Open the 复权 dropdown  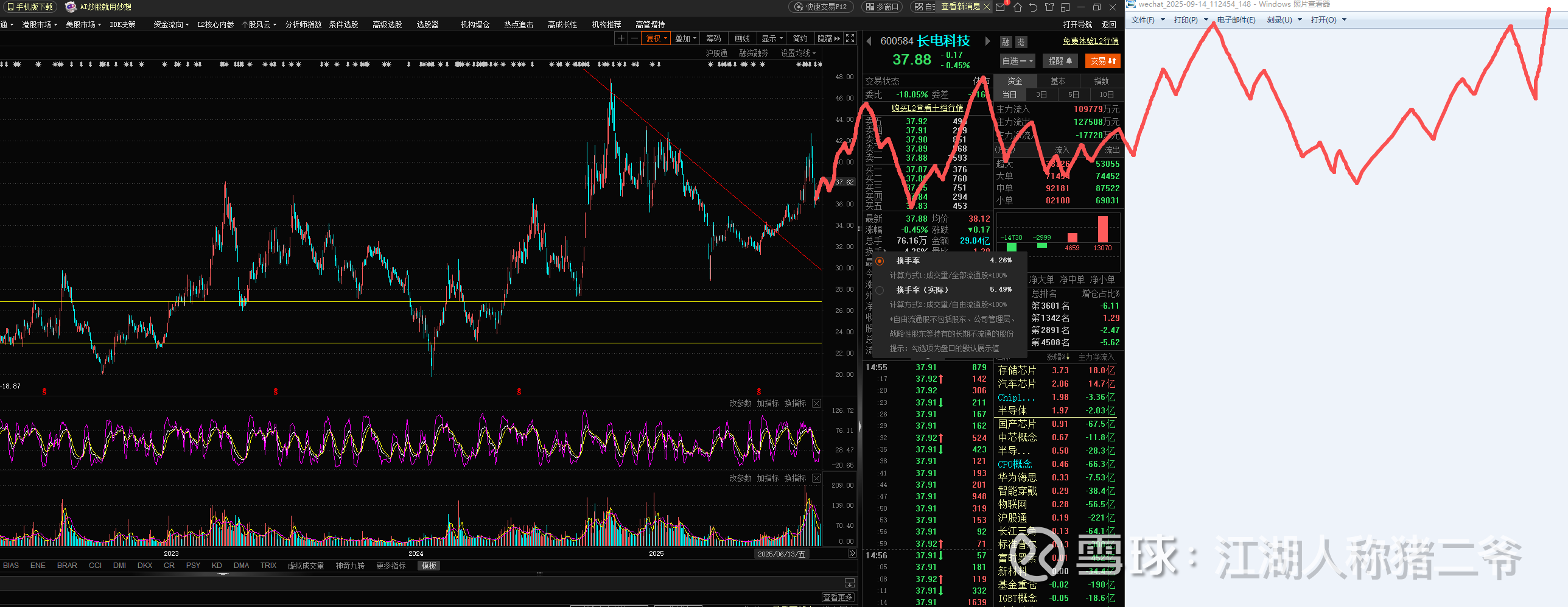[657, 38]
